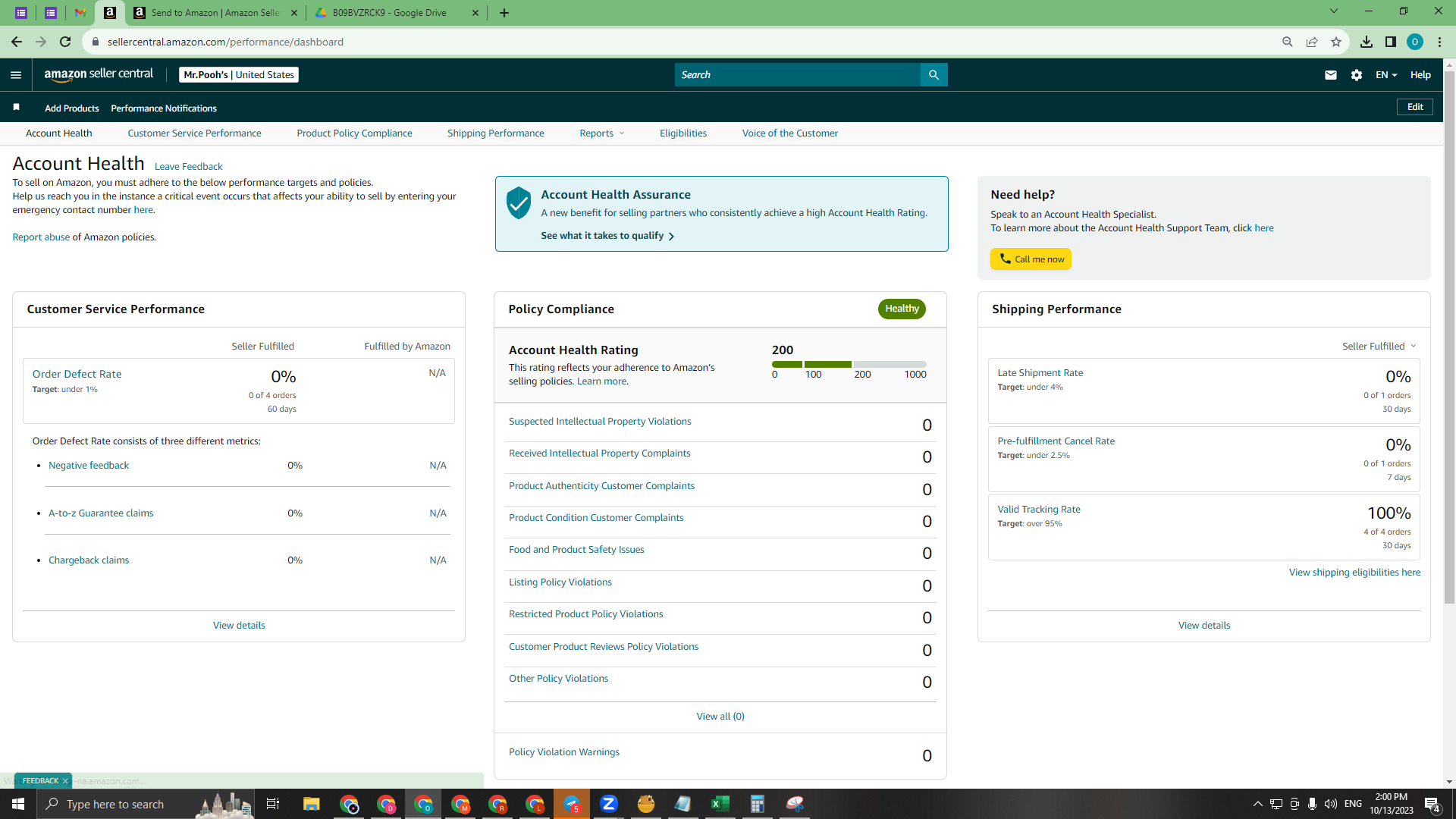The height and width of the screenshot is (819, 1456).
Task: Open the Customer Service Performance tab
Action: coord(194,133)
